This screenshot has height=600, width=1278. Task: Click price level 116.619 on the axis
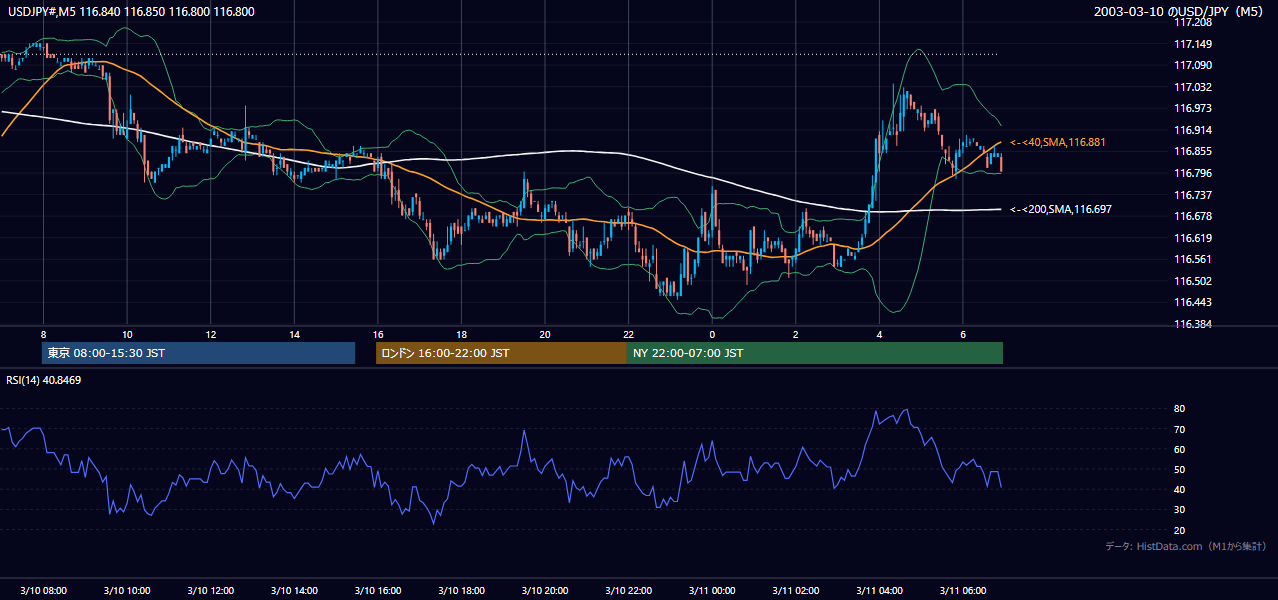tap(1192, 238)
